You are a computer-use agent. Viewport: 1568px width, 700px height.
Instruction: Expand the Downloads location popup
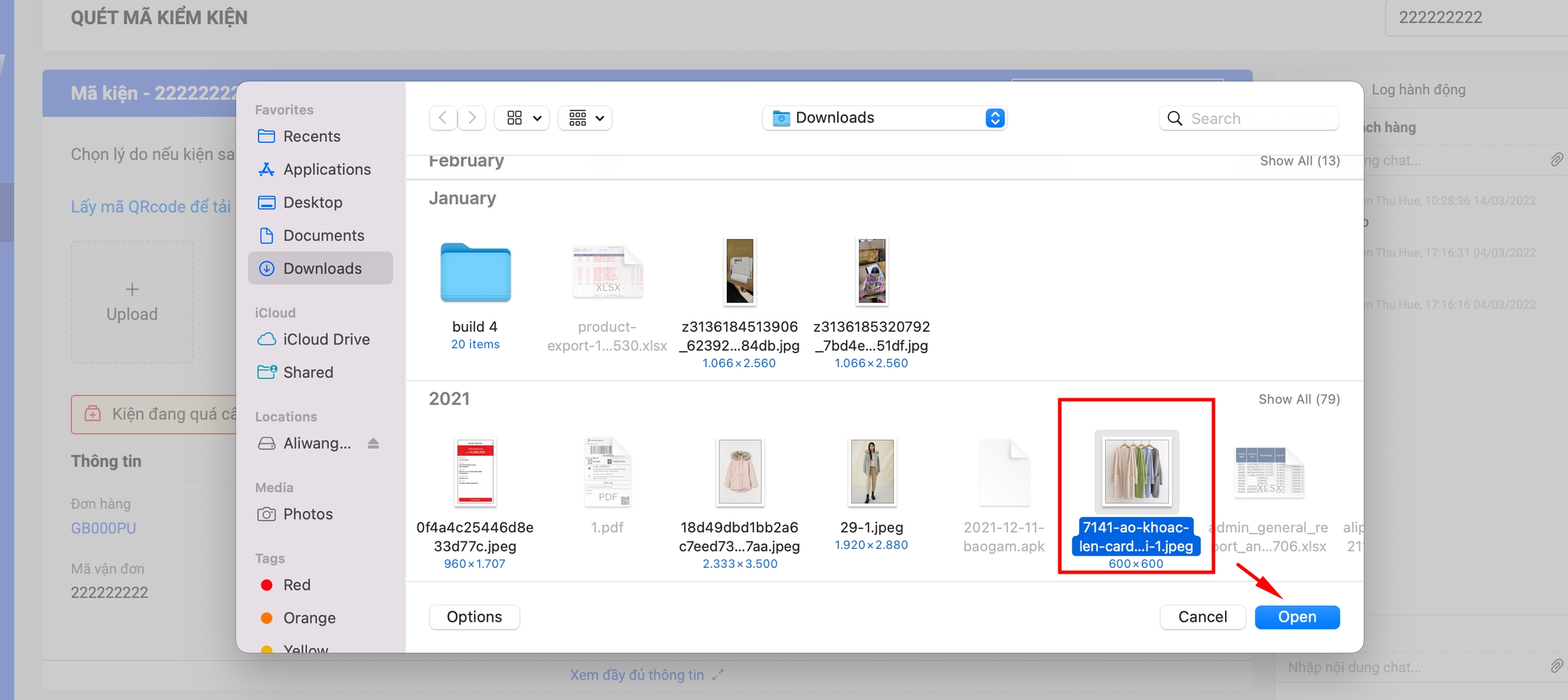click(994, 118)
